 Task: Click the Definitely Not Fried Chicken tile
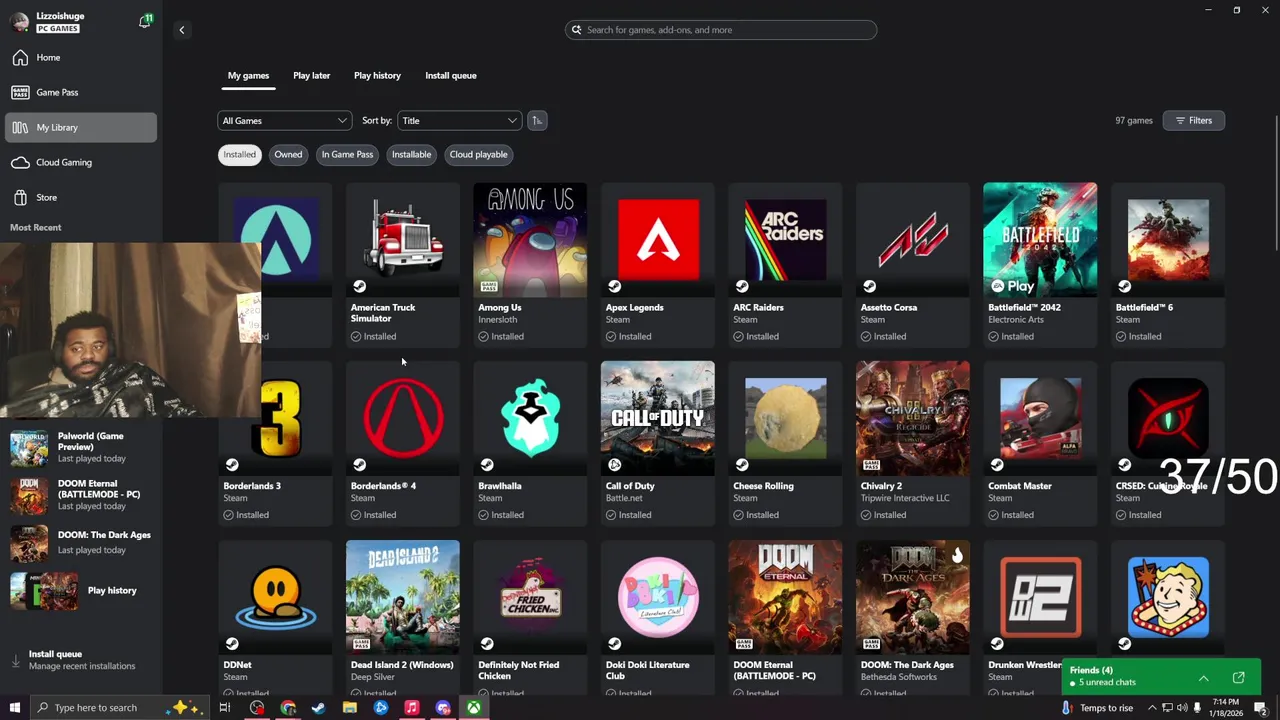pyautogui.click(x=530, y=618)
